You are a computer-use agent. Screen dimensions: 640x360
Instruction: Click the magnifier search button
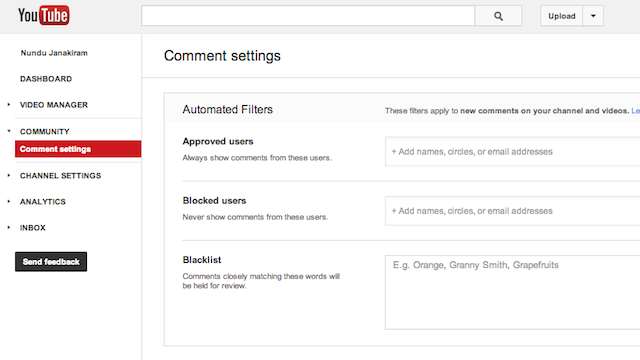pyautogui.click(x=498, y=16)
